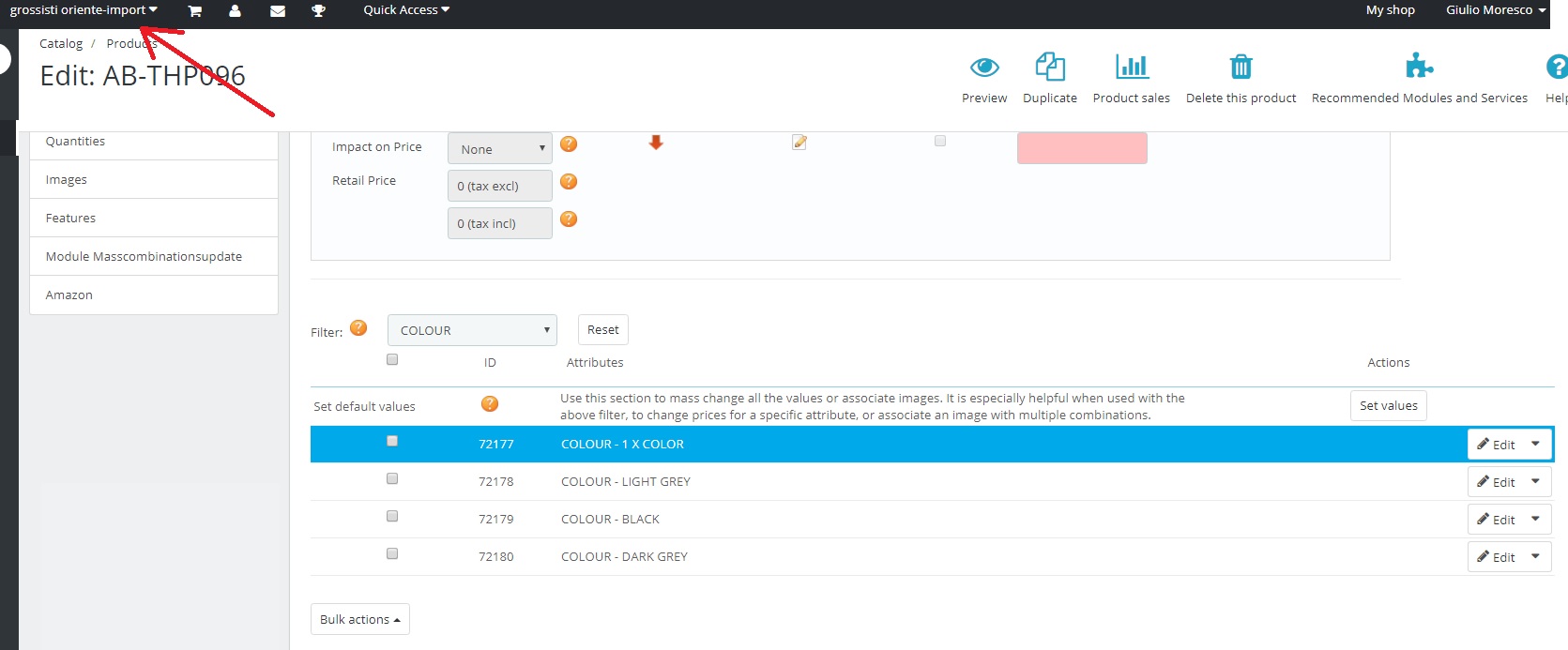Click Delete this product trash icon
The height and width of the screenshot is (650, 1568).
point(1241,67)
